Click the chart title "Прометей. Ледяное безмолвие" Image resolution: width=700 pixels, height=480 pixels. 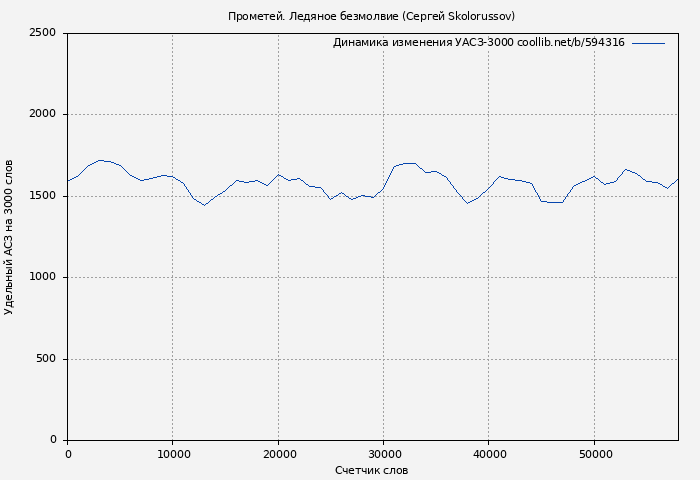[313, 16]
